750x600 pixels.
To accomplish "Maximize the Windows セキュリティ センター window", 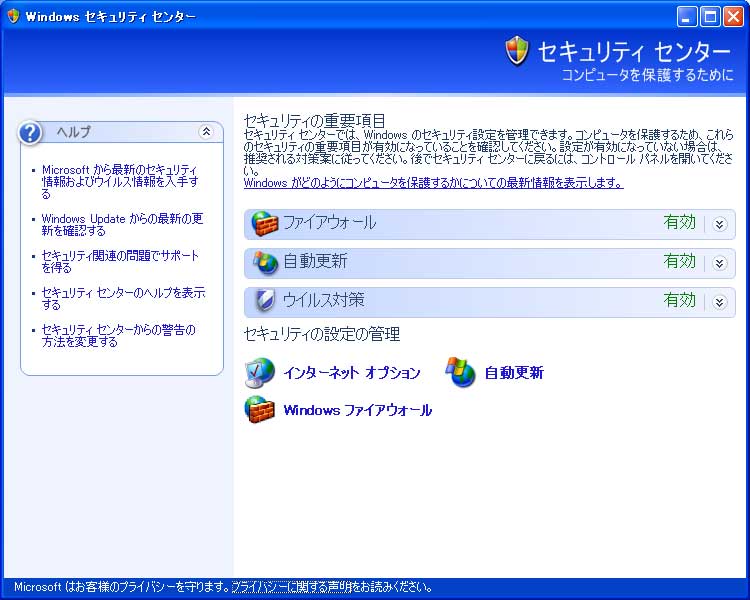I will pos(710,17).
